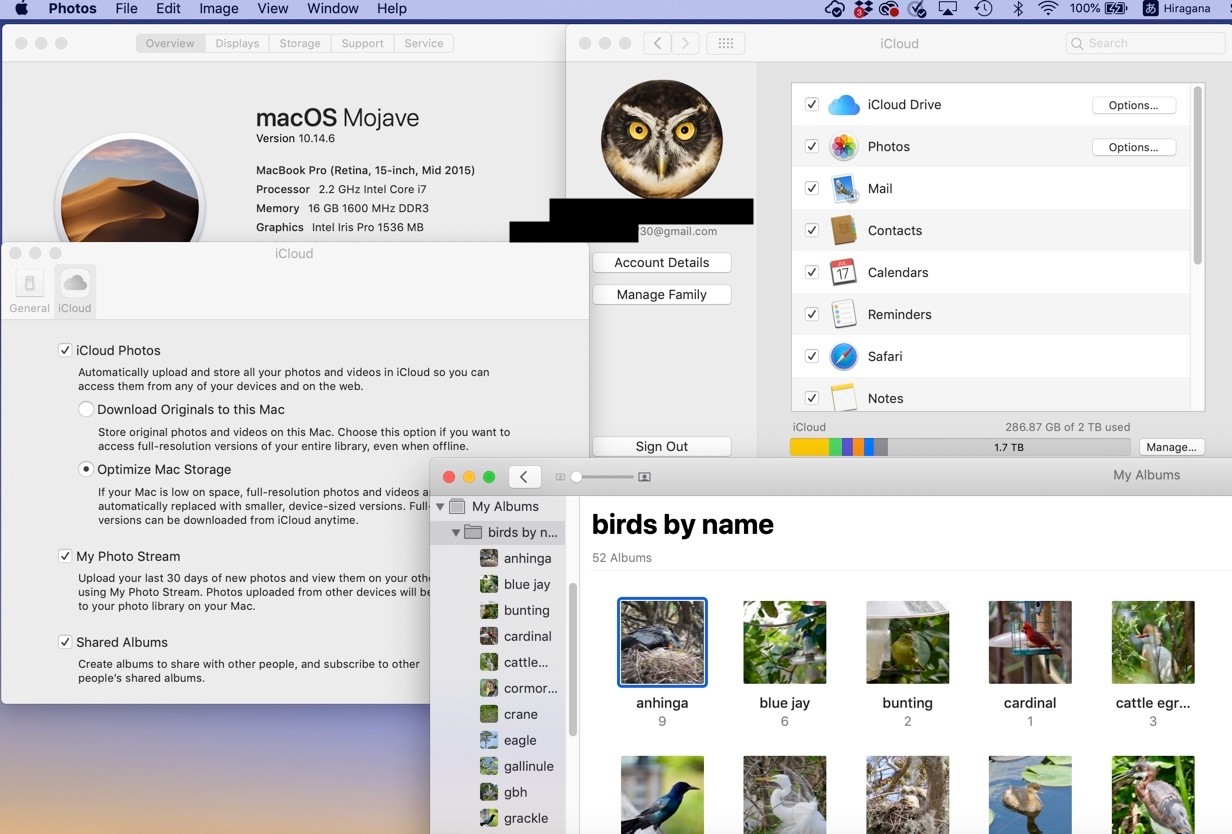Toggle the Shared Albums checkbox
1232x834 pixels.
[x=65, y=642]
